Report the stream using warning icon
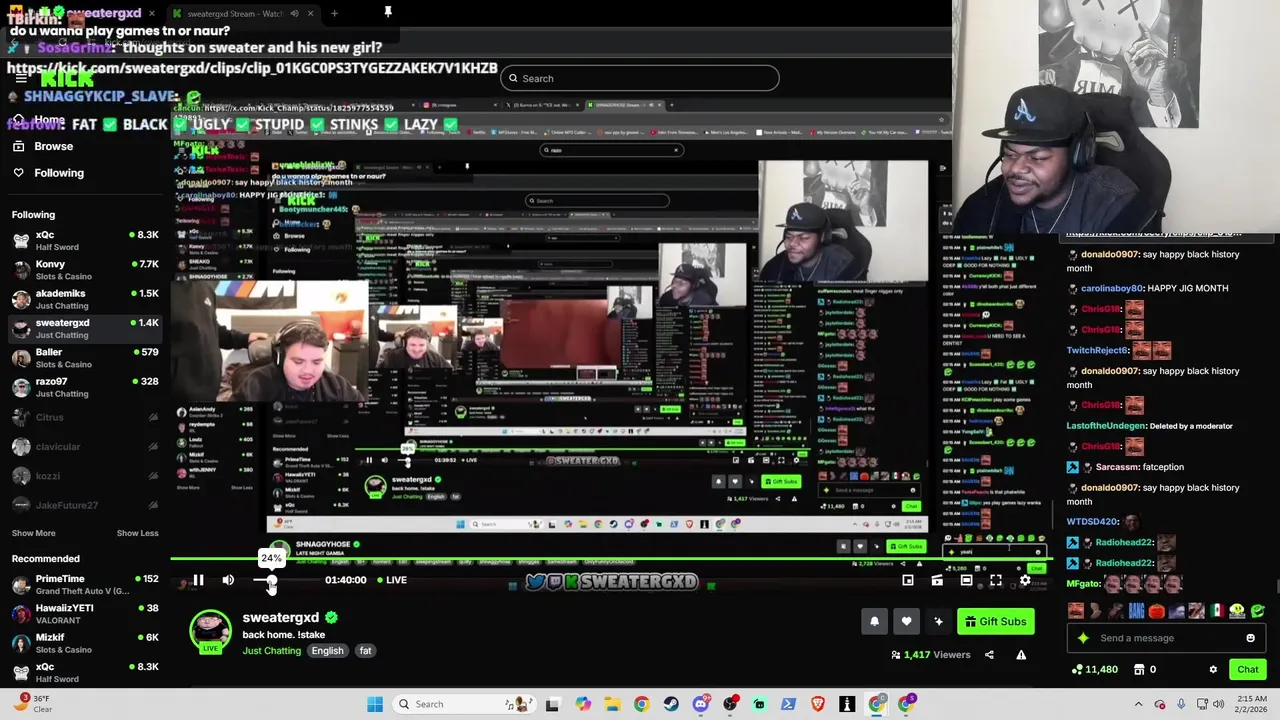This screenshot has height=720, width=1280. (x=1021, y=655)
